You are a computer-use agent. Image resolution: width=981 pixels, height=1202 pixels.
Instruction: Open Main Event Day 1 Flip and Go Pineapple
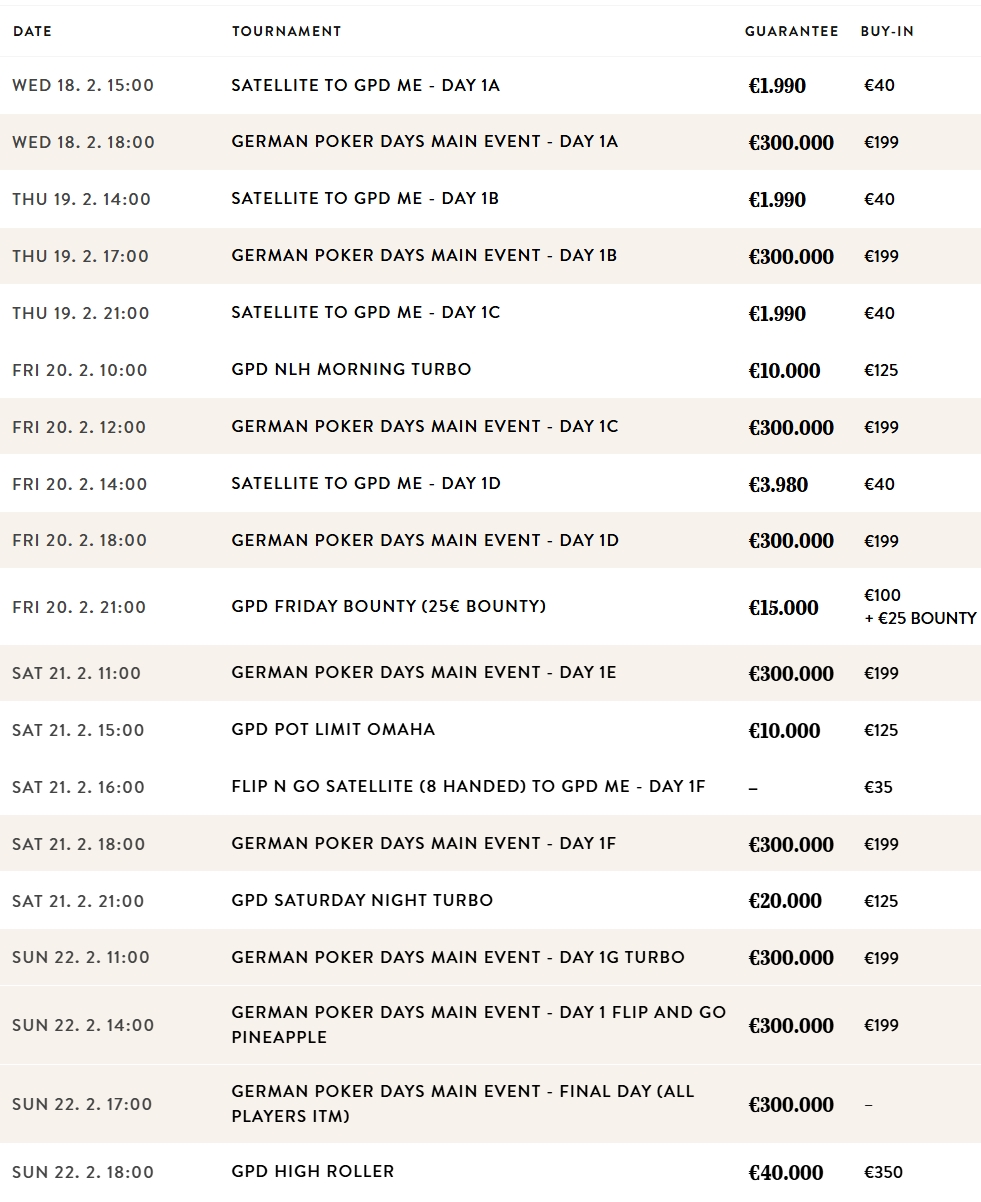click(x=478, y=1024)
